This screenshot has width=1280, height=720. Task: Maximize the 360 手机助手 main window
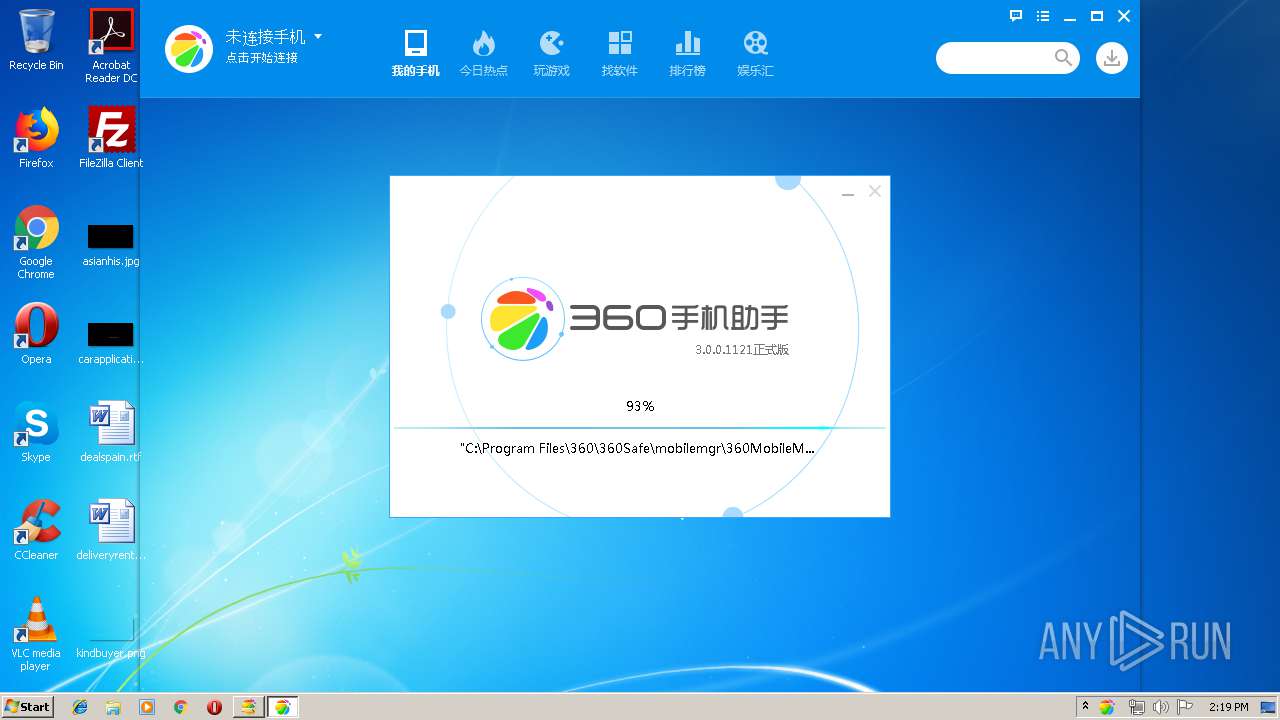[1097, 16]
